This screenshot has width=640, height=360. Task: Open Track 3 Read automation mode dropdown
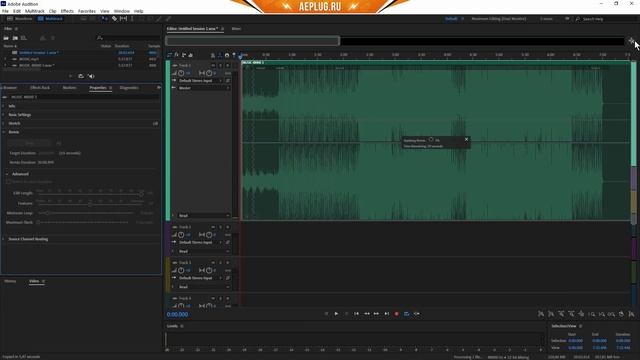click(x=203, y=287)
